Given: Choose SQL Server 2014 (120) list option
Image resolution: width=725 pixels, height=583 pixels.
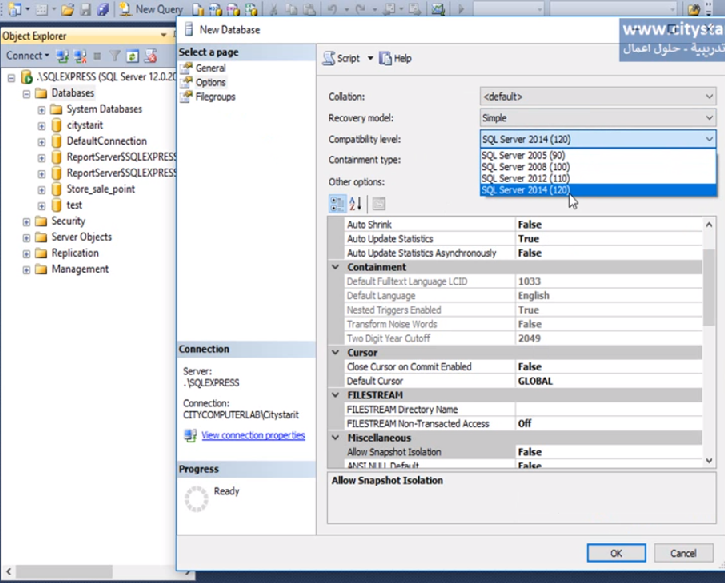Looking at the screenshot, I should click(x=598, y=190).
